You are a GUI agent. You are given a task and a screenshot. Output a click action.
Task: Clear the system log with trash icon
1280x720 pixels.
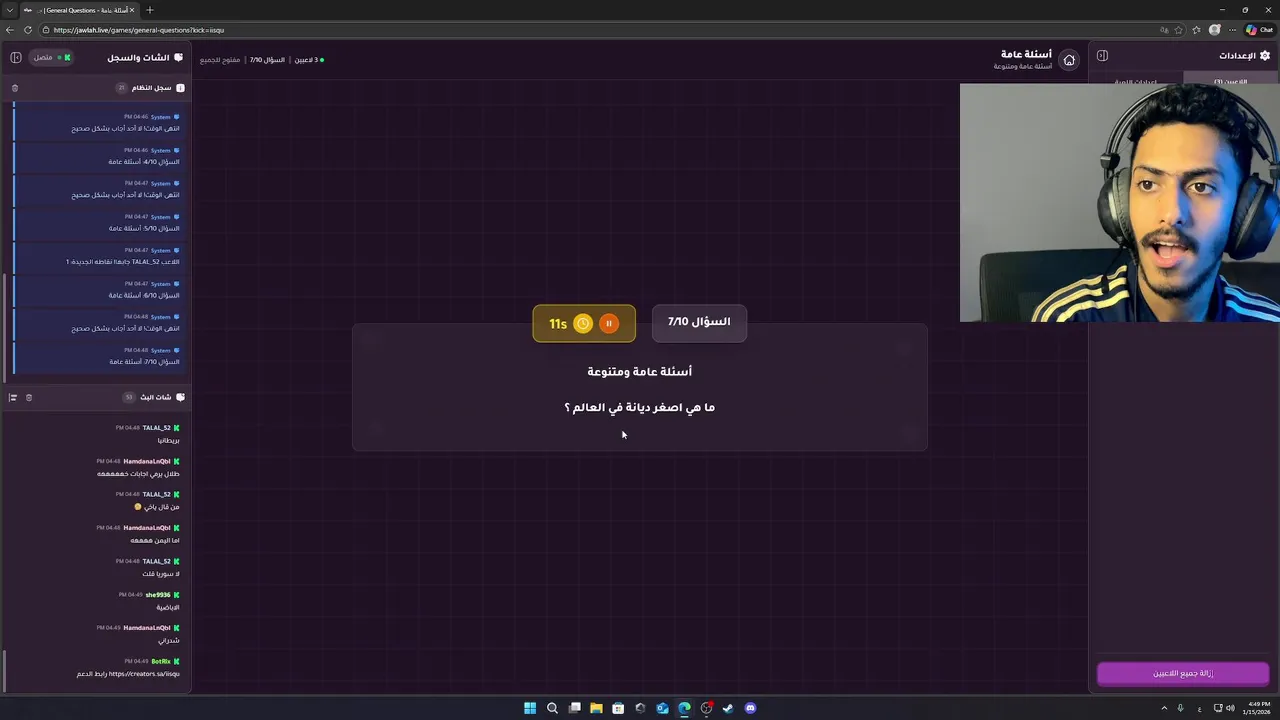coord(15,88)
